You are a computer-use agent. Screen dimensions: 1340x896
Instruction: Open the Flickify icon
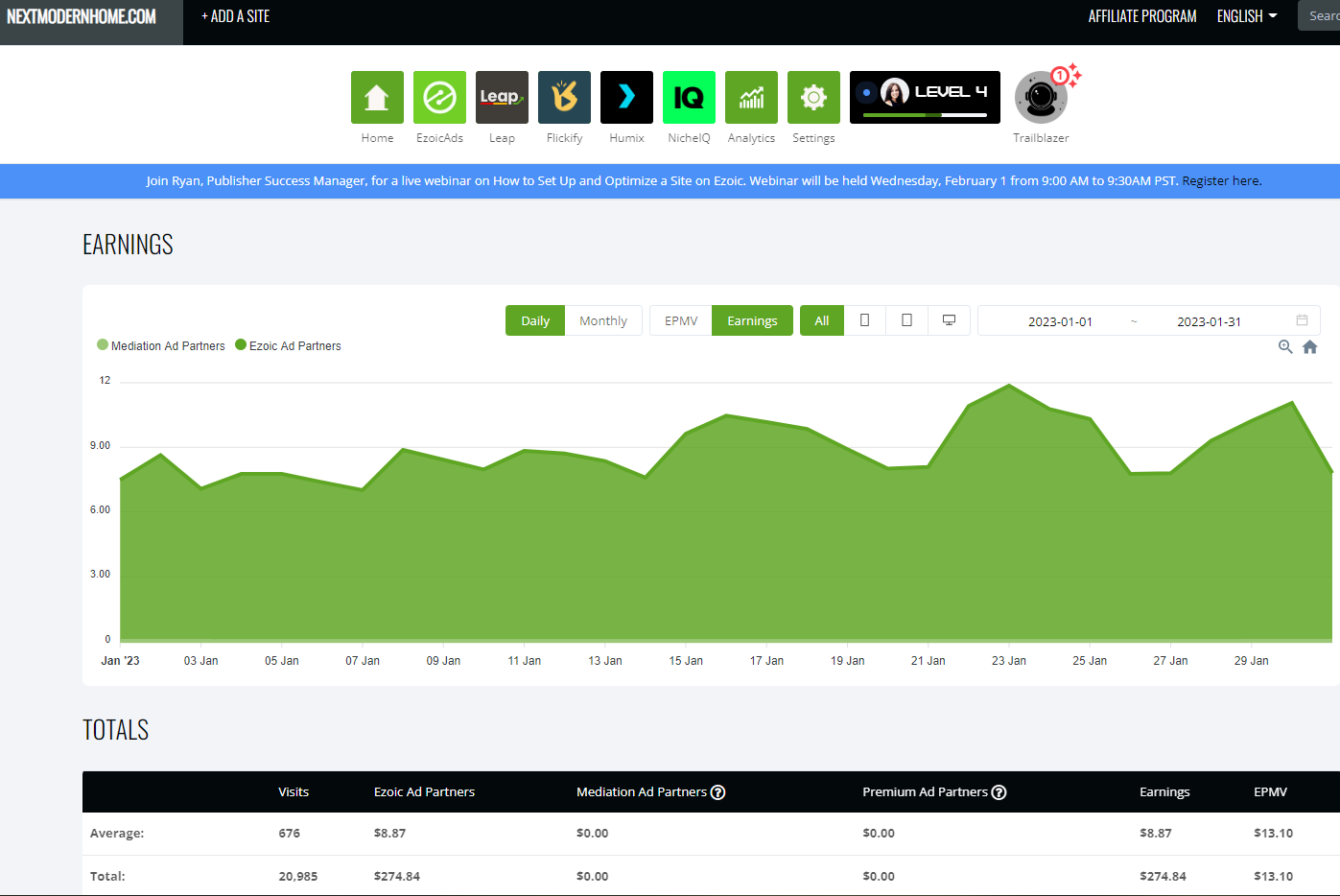click(x=564, y=97)
